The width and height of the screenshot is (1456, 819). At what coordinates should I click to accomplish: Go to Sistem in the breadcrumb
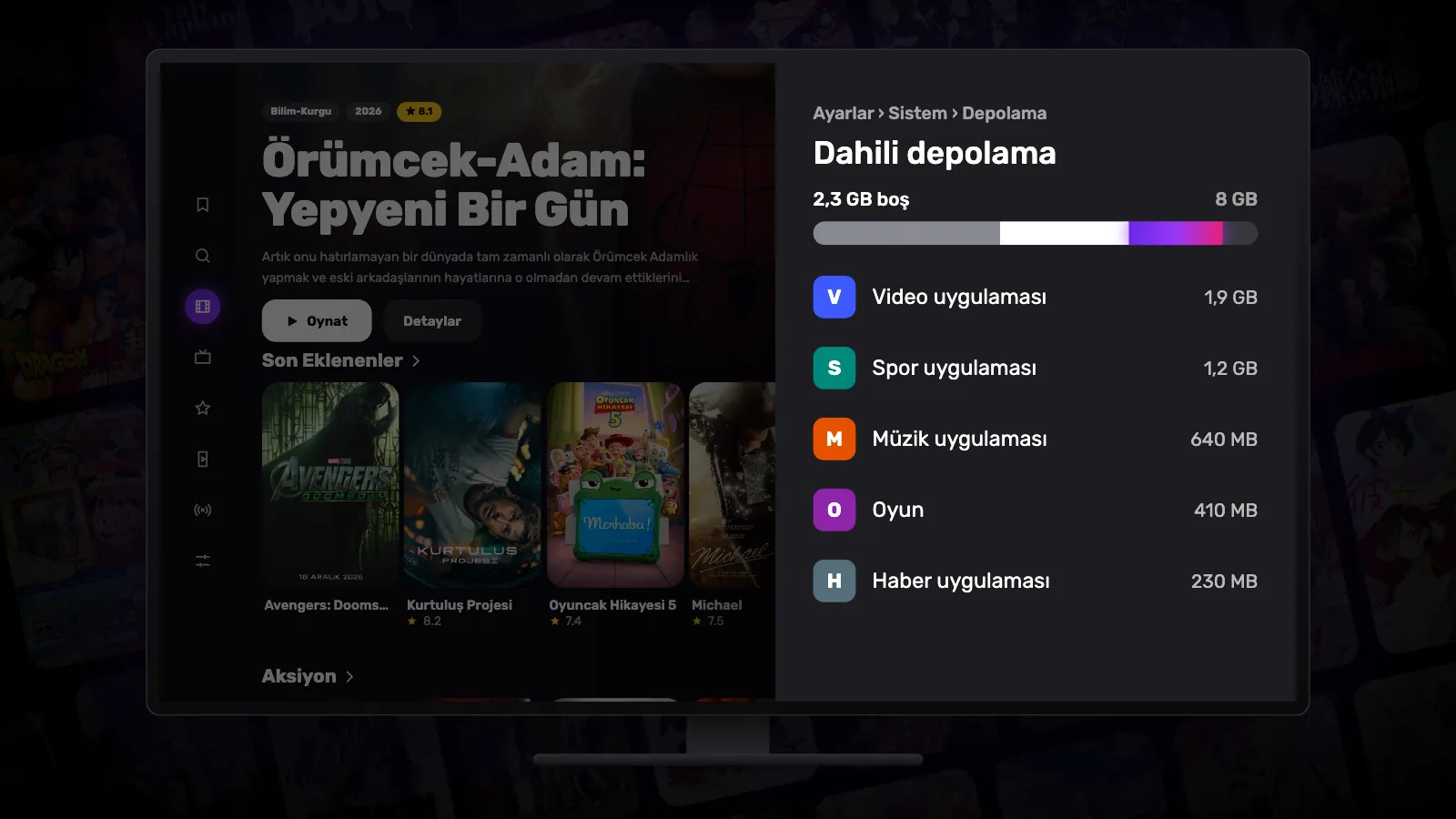(x=917, y=113)
